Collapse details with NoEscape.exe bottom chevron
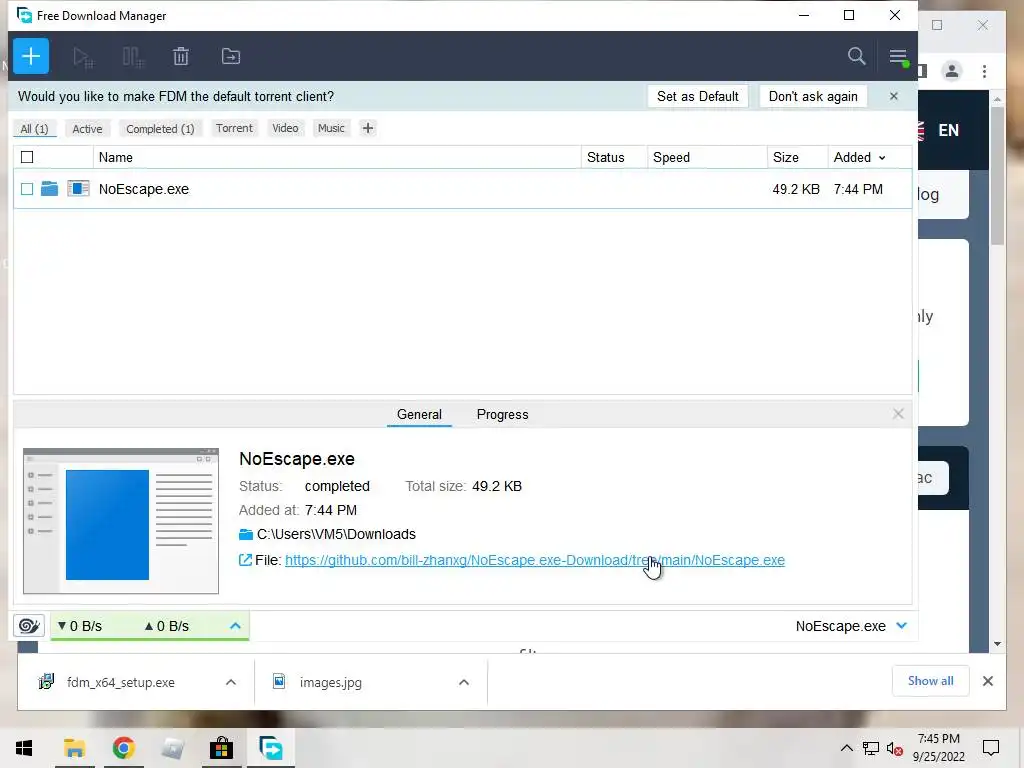 point(902,626)
